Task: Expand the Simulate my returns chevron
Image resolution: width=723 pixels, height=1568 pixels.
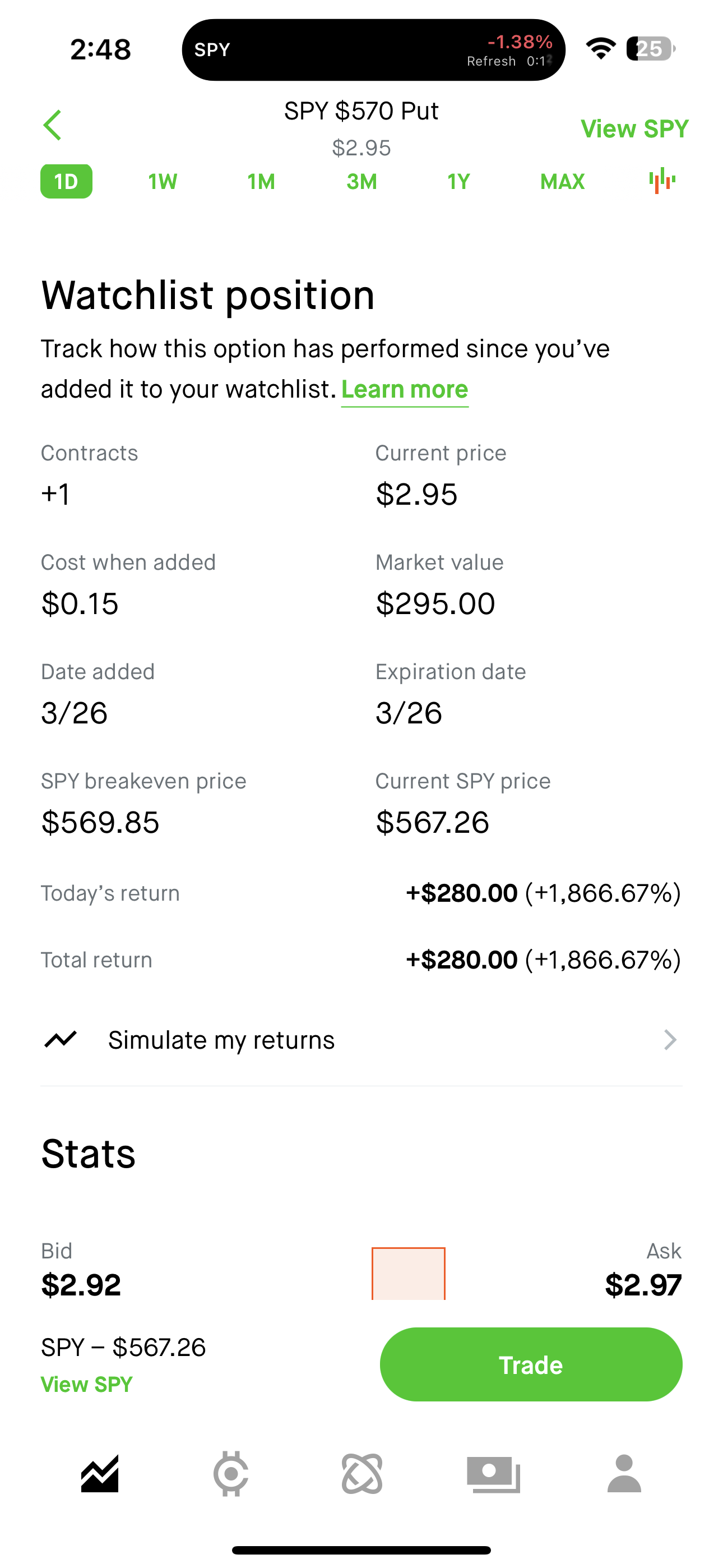Action: (669, 1040)
